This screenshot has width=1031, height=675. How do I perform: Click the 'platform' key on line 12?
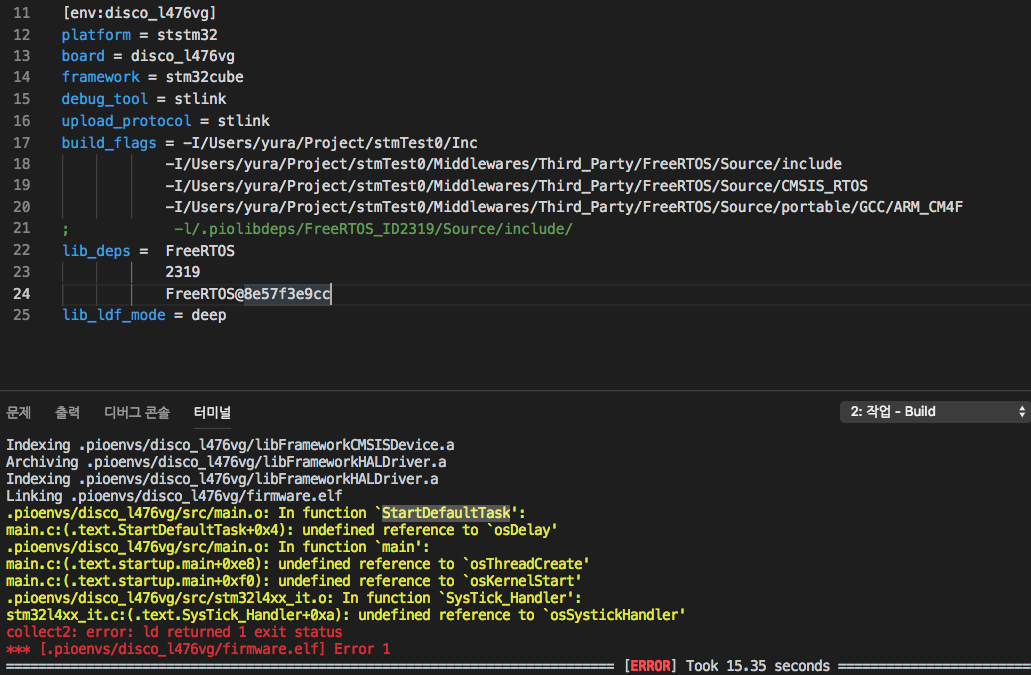point(96,35)
